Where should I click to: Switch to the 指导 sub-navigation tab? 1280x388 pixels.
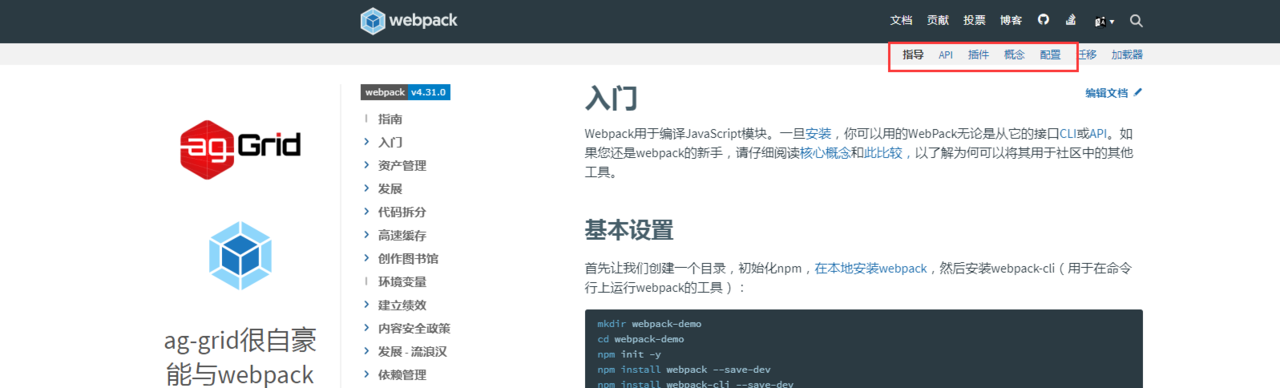click(x=913, y=55)
